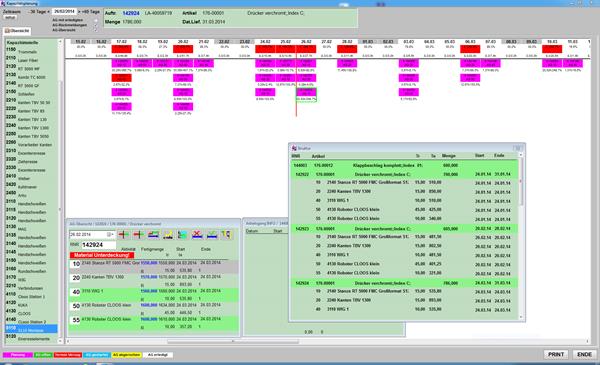Toggle the 'AG mit erledigten' checkbox

[x=96, y=20]
